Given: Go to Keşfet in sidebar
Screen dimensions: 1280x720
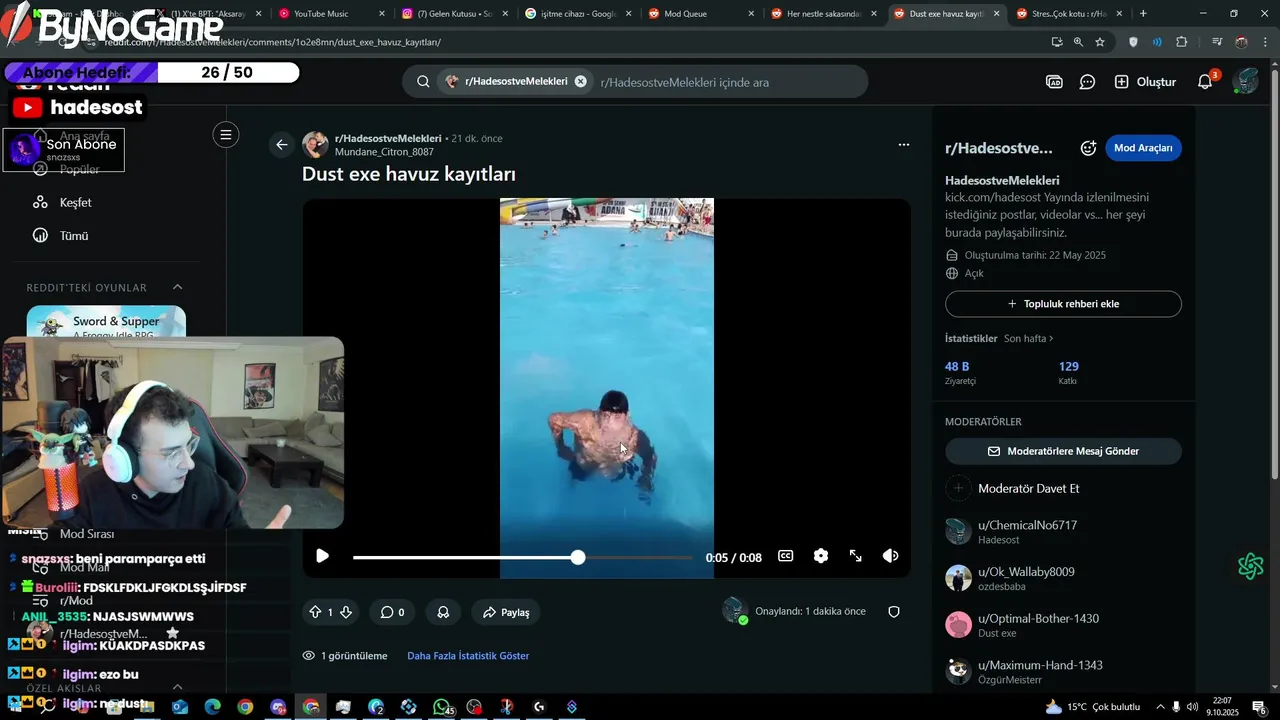Looking at the screenshot, I should [x=76, y=202].
